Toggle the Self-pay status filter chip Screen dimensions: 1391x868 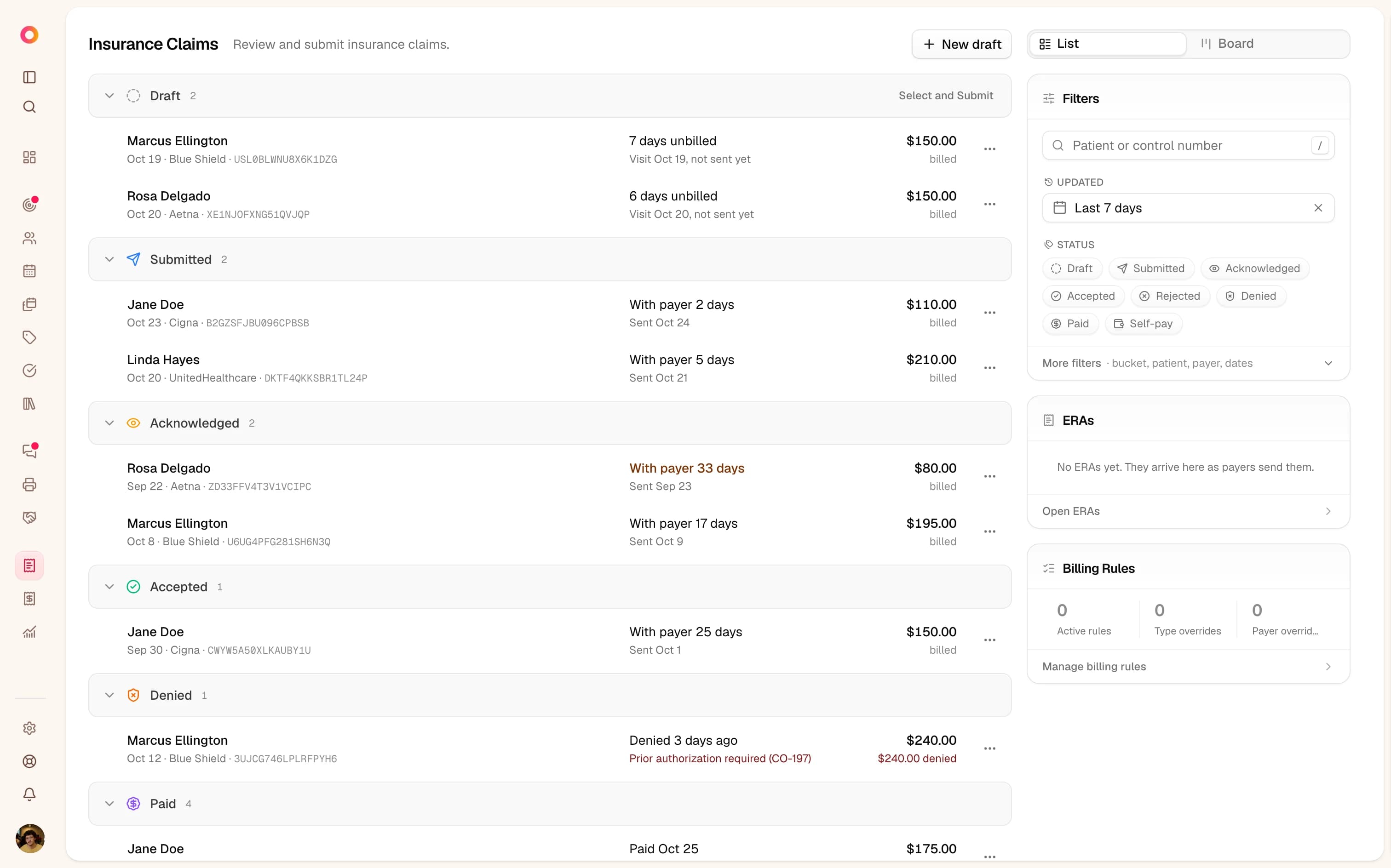pos(1143,324)
